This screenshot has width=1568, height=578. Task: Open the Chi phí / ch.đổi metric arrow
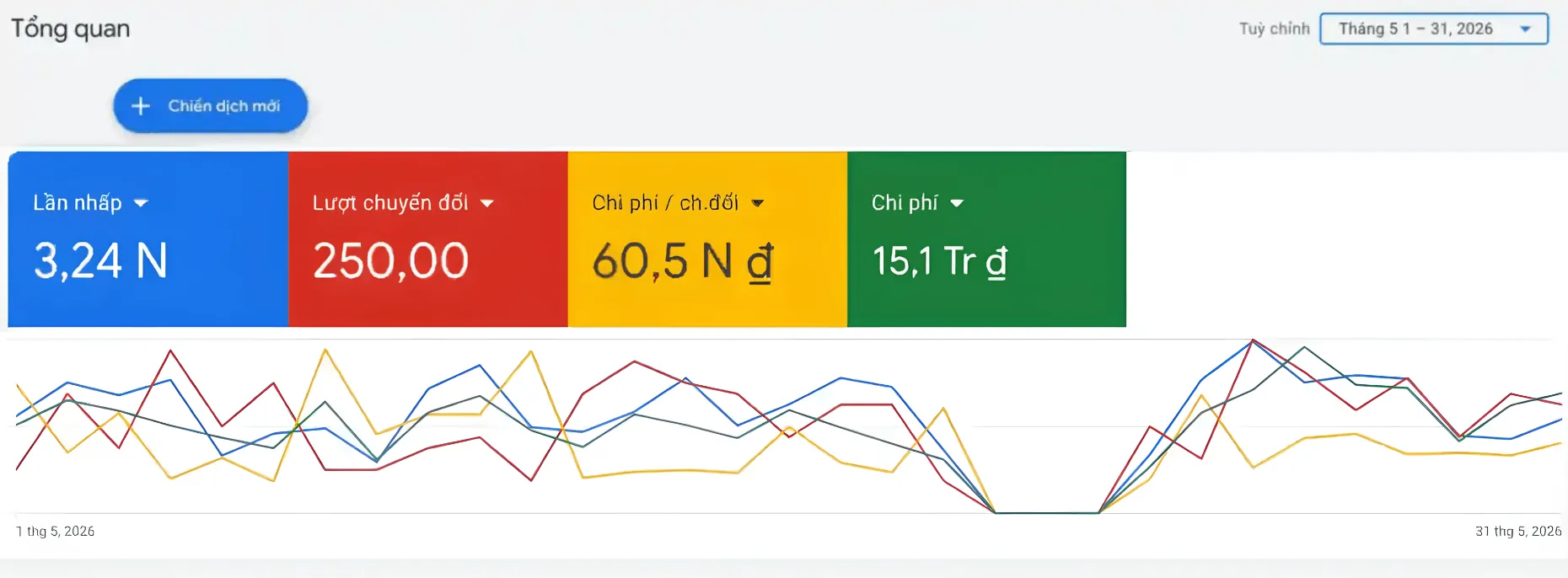pyautogui.click(x=757, y=203)
